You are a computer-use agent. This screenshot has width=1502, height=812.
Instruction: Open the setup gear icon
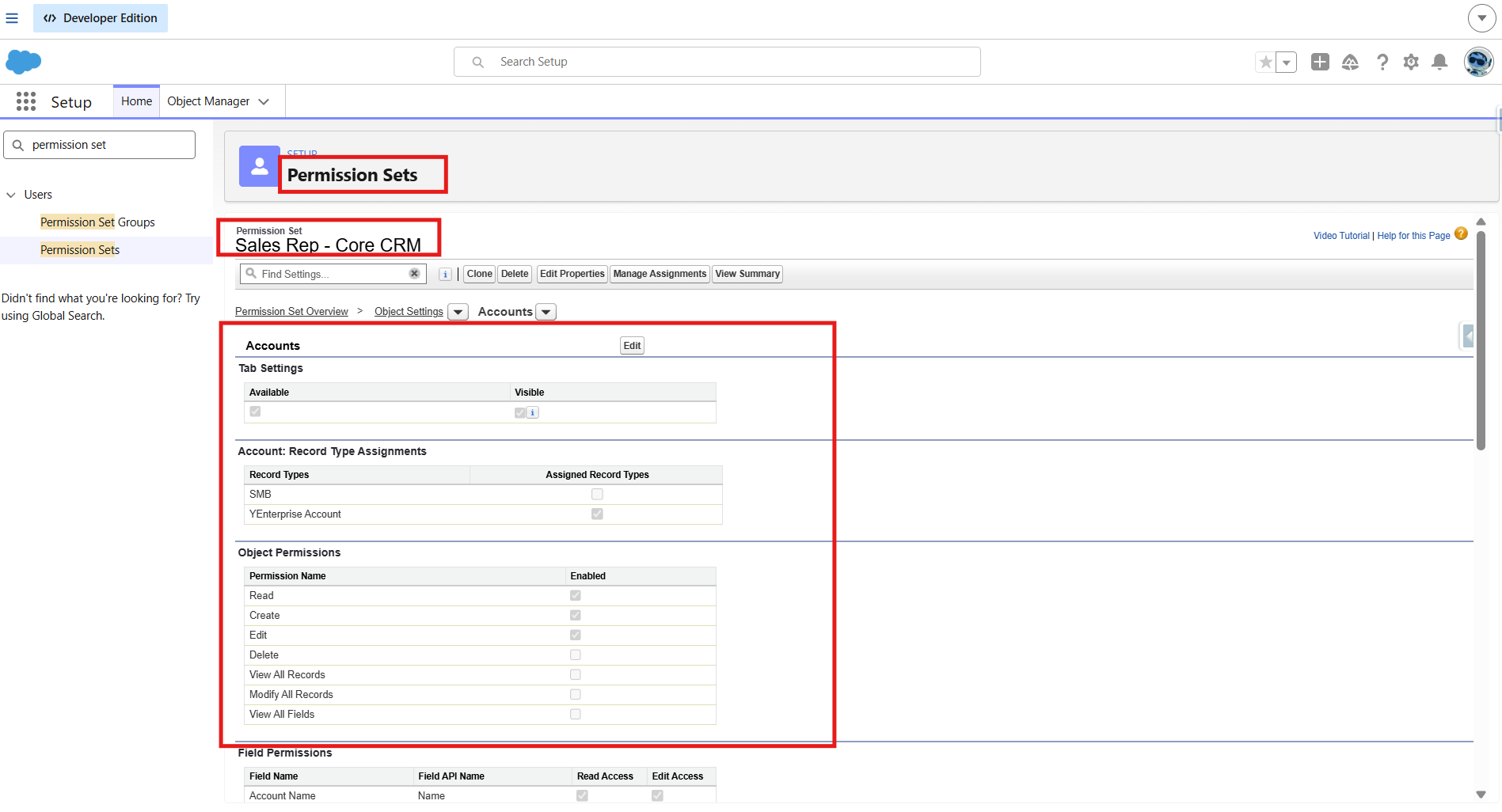tap(1411, 62)
